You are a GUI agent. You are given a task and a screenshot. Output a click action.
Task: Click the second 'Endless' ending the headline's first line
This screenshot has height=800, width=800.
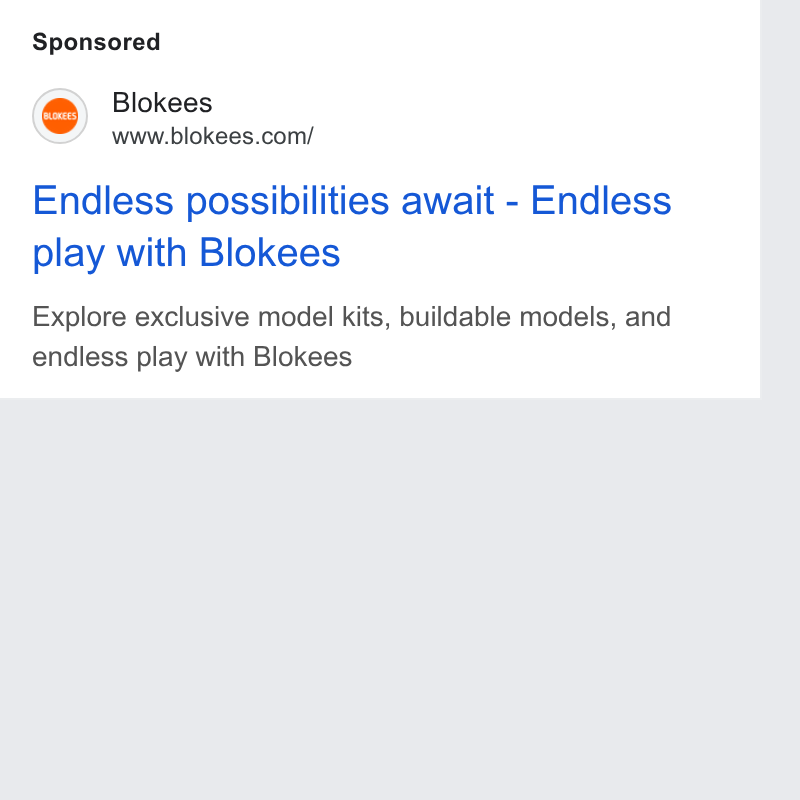(x=601, y=201)
